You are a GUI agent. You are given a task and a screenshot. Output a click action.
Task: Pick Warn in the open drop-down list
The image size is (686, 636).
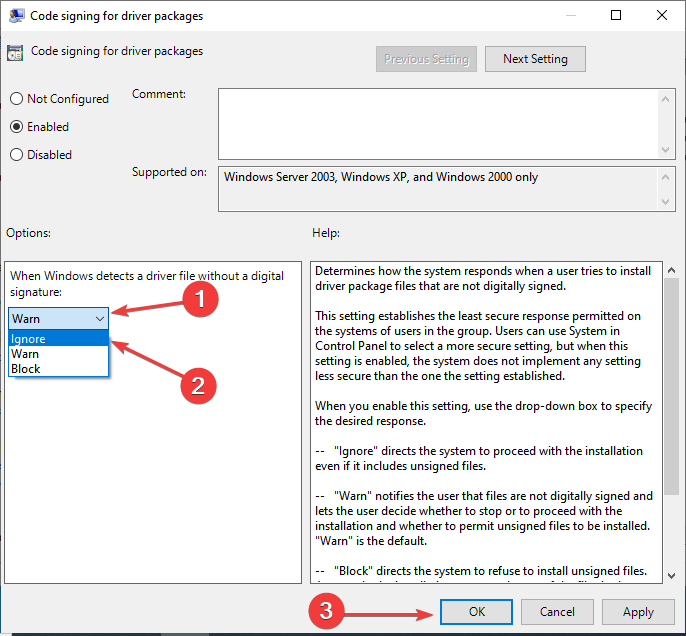click(x=26, y=353)
